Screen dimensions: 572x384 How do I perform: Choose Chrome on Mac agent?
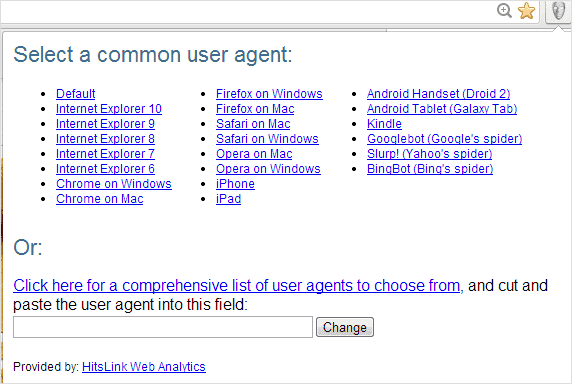point(100,199)
